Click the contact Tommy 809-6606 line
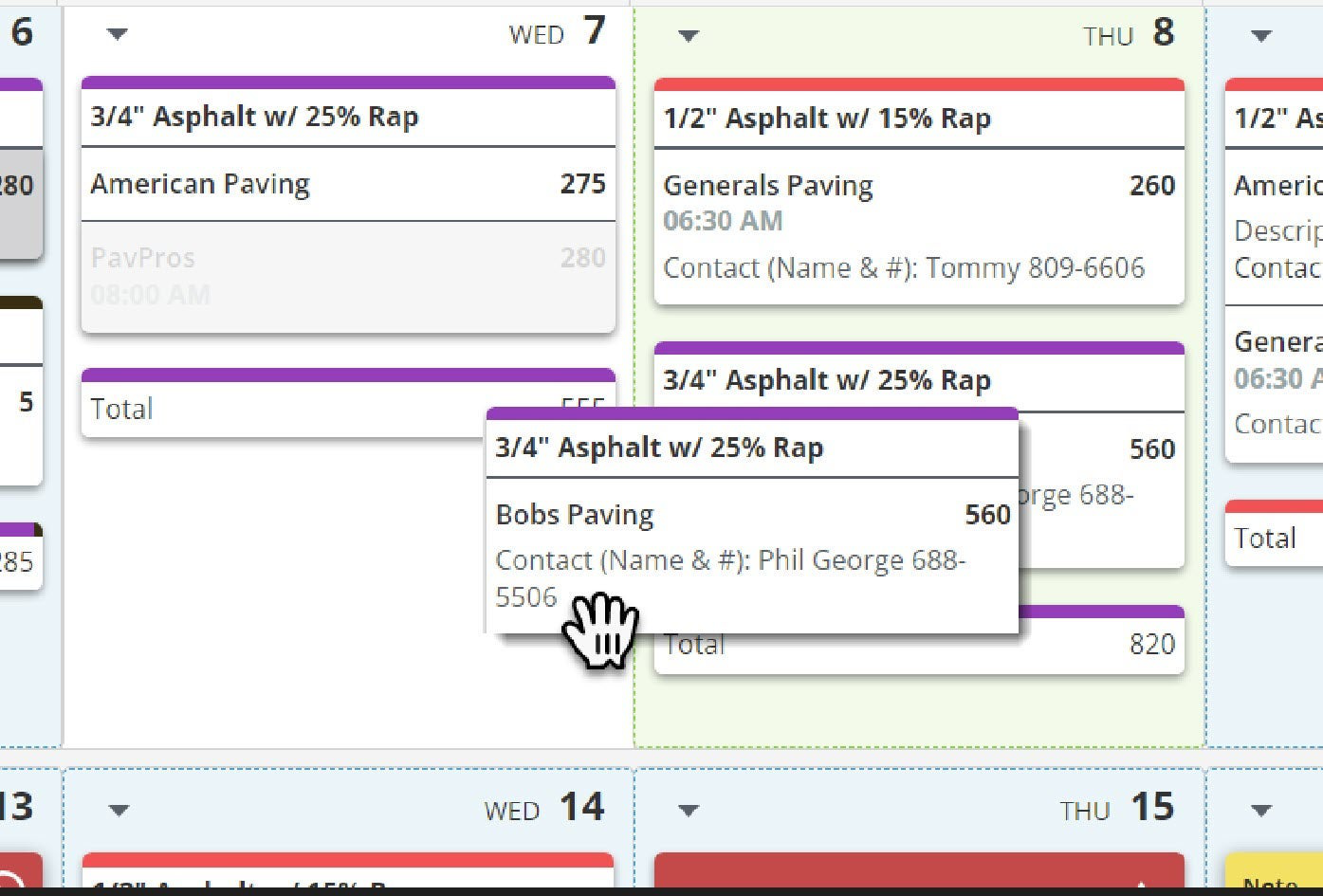This screenshot has height=896, width=1323. (904, 268)
